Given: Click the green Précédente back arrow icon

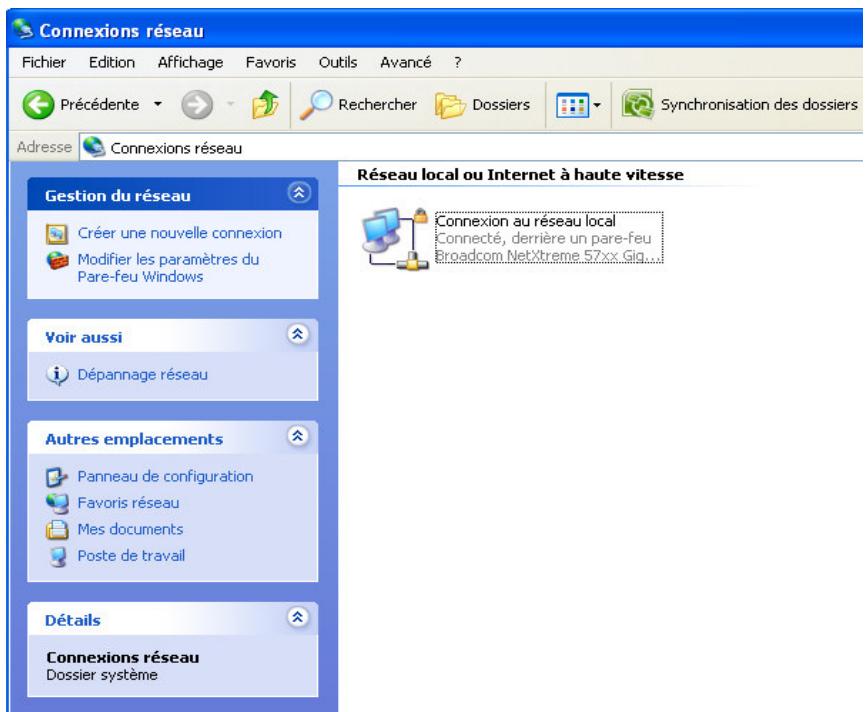Looking at the screenshot, I should click(x=38, y=104).
